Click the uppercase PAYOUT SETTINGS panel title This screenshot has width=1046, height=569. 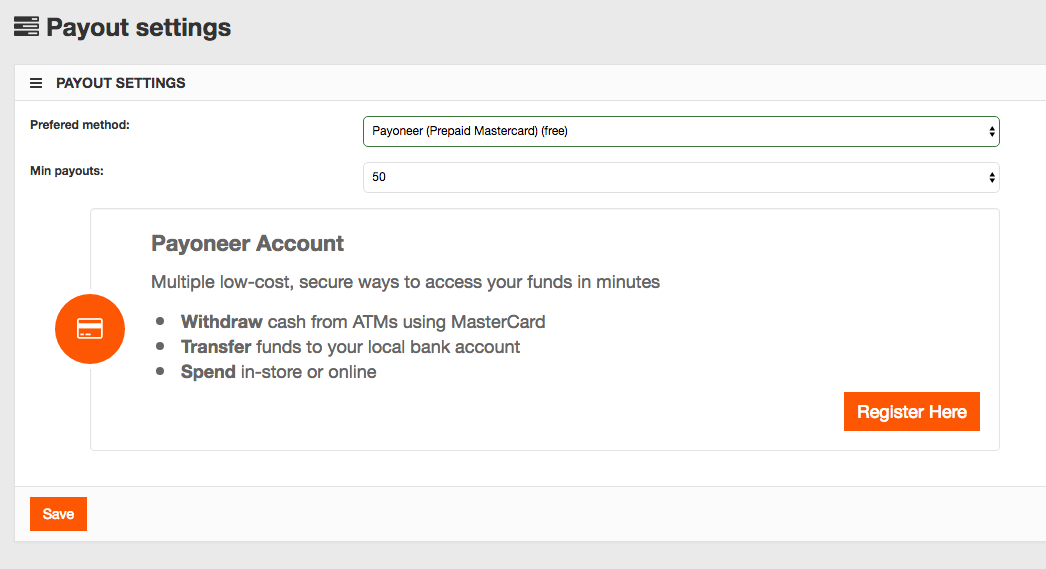pyautogui.click(x=120, y=83)
